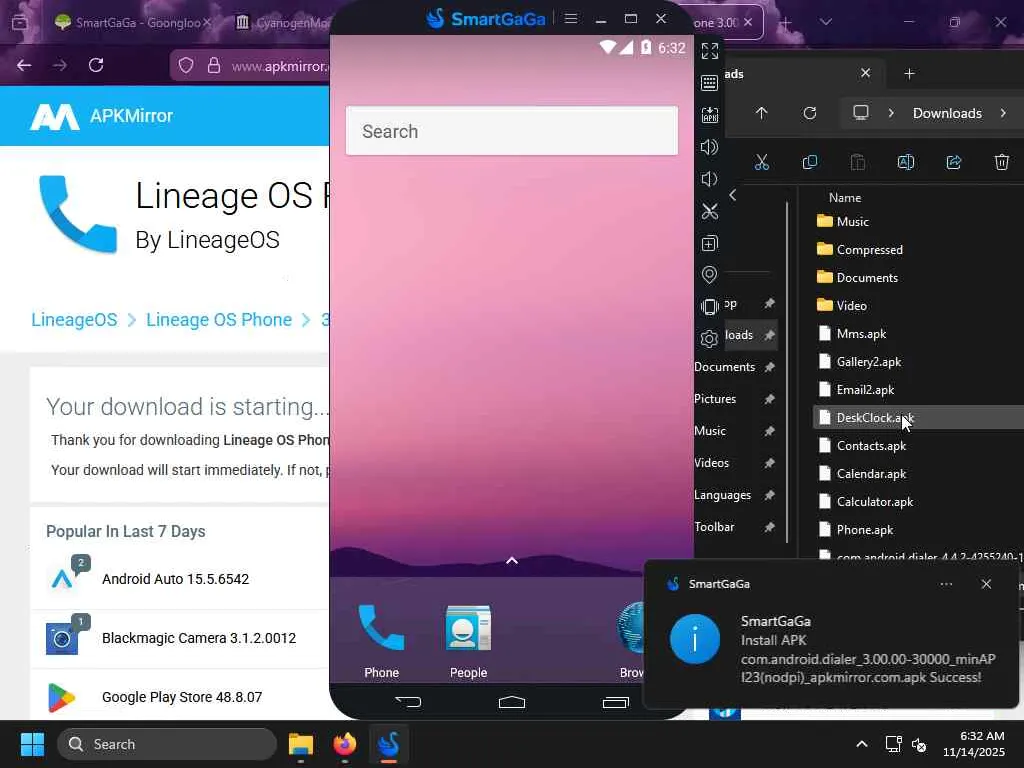Open Windows Start menu
The image size is (1024, 768).
point(32,744)
